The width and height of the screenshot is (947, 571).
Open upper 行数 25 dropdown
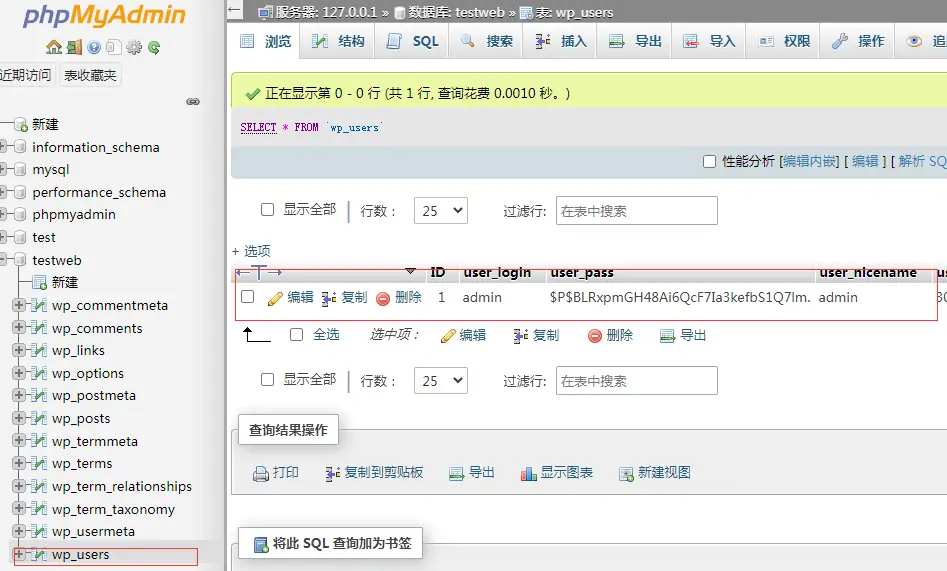[441, 210]
